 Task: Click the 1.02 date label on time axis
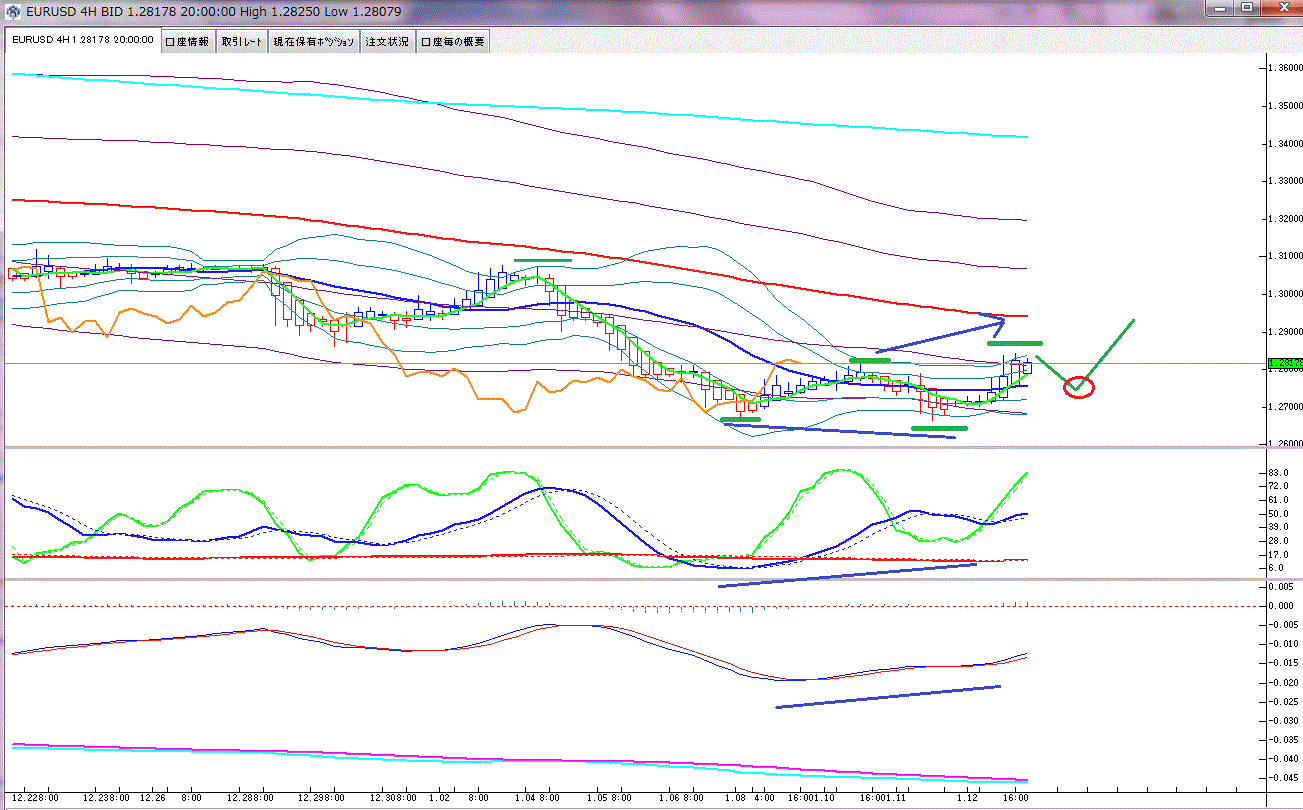click(x=438, y=799)
